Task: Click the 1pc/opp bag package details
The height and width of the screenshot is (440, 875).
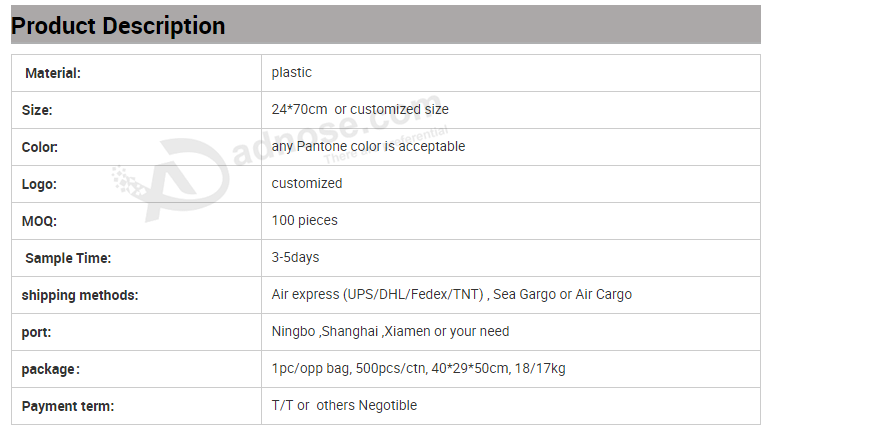Action: (x=419, y=369)
